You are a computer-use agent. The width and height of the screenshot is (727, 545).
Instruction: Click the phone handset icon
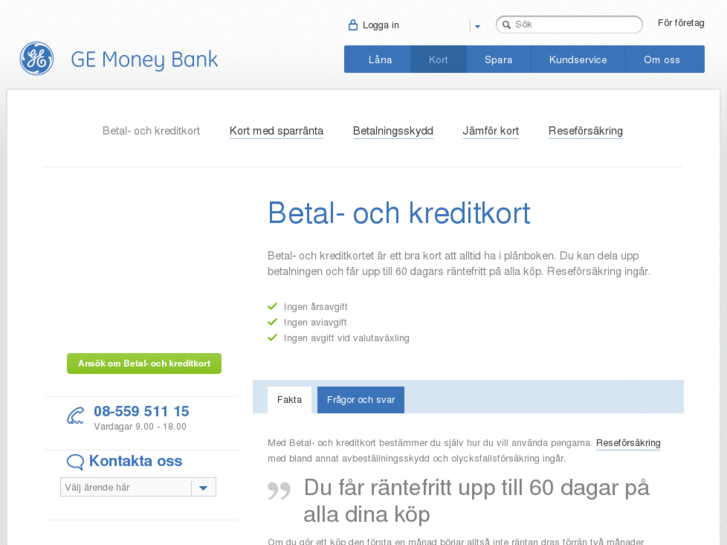pos(75,416)
